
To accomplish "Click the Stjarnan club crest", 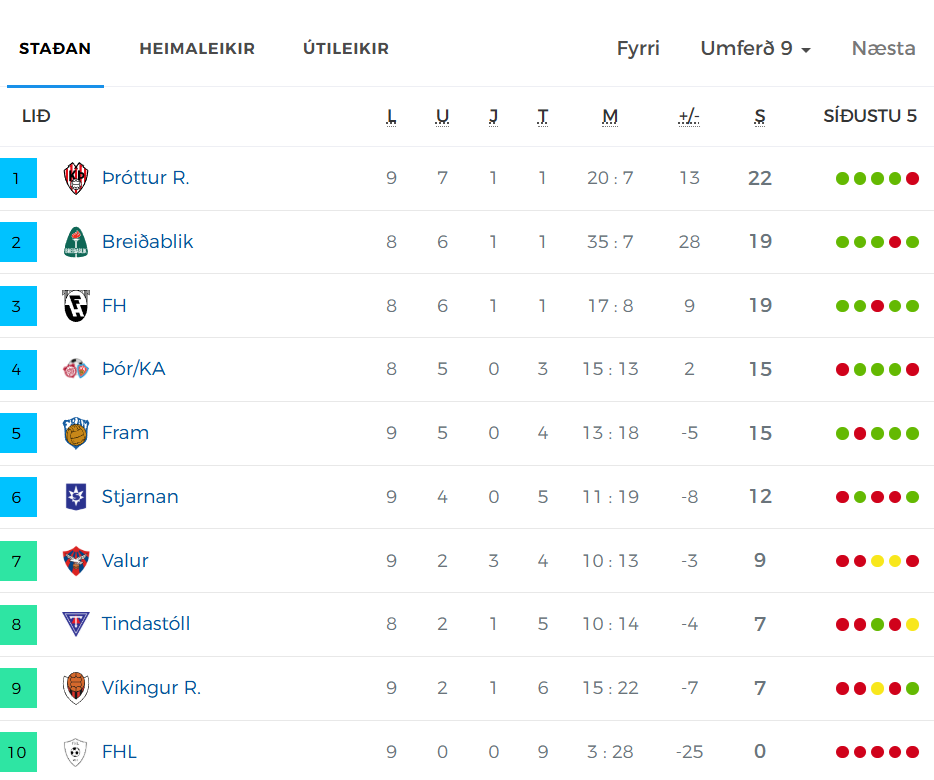I will (76, 497).
